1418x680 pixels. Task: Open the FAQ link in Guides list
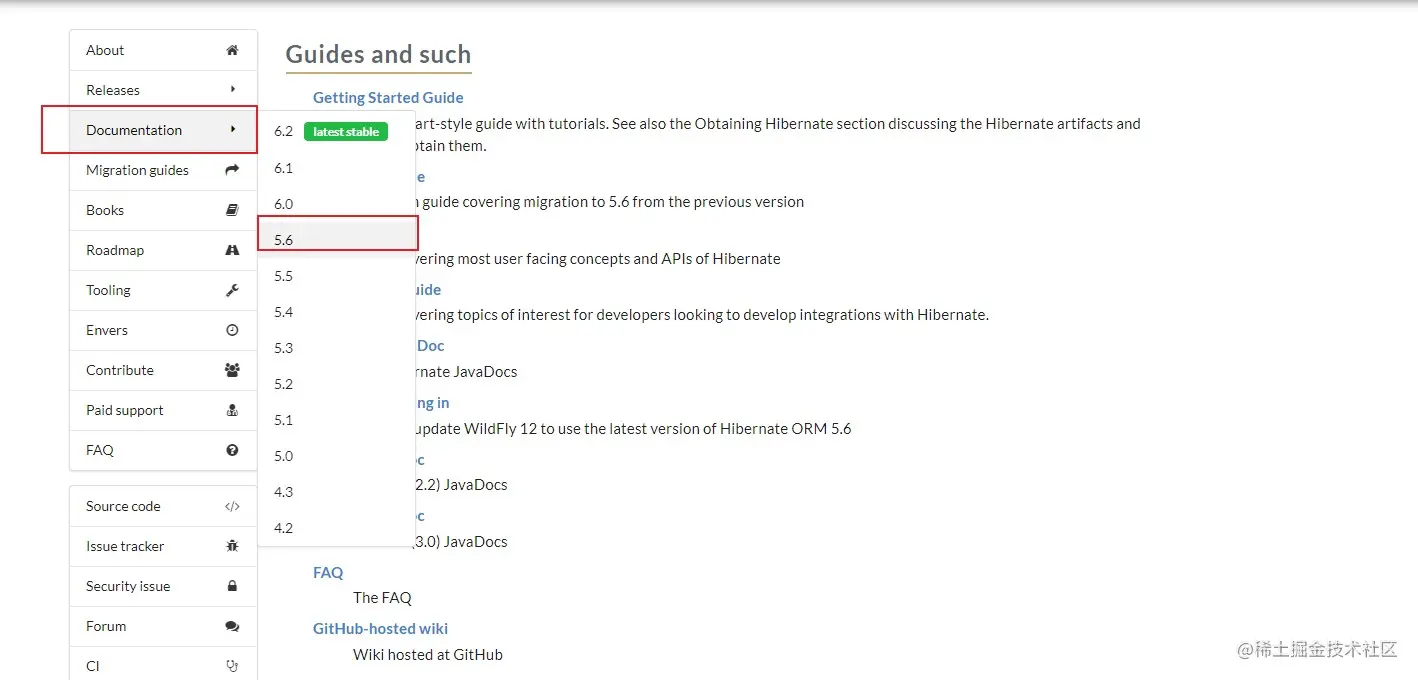click(328, 572)
